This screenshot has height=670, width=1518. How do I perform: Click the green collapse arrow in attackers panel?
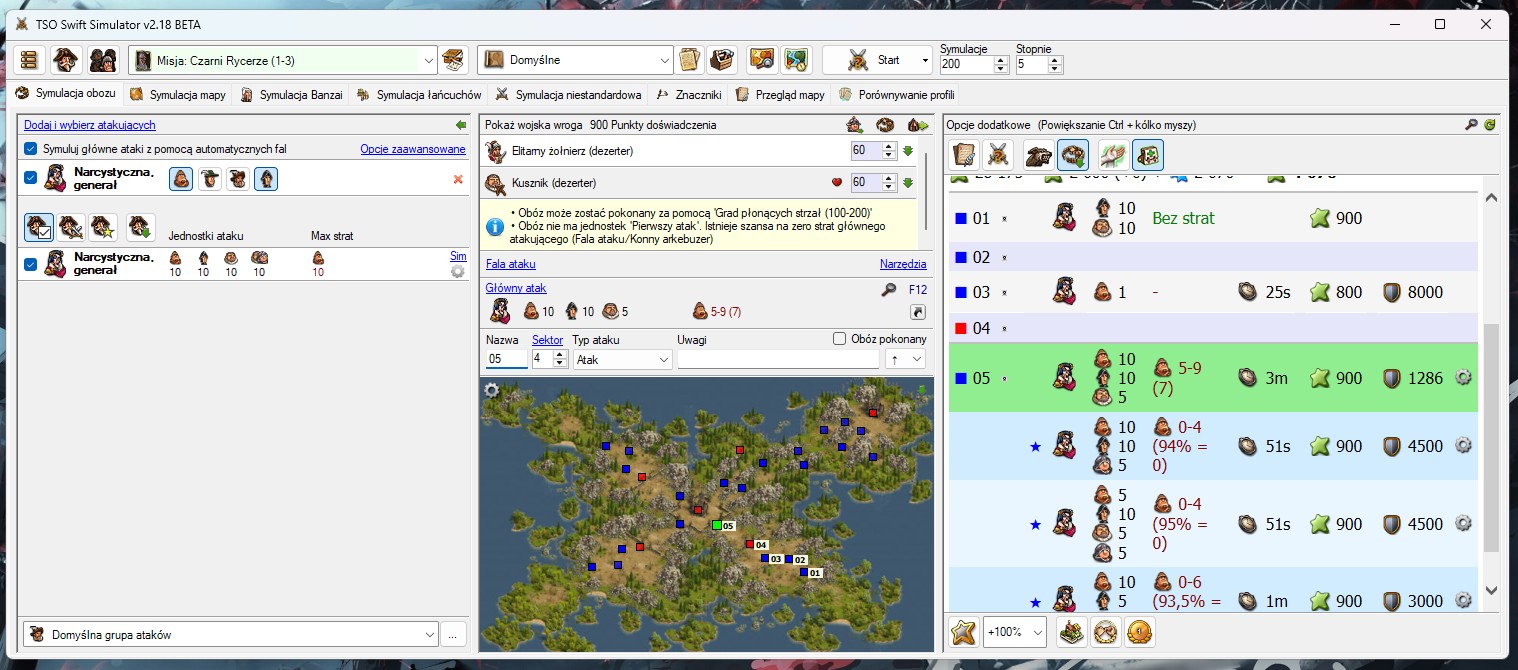click(460, 125)
